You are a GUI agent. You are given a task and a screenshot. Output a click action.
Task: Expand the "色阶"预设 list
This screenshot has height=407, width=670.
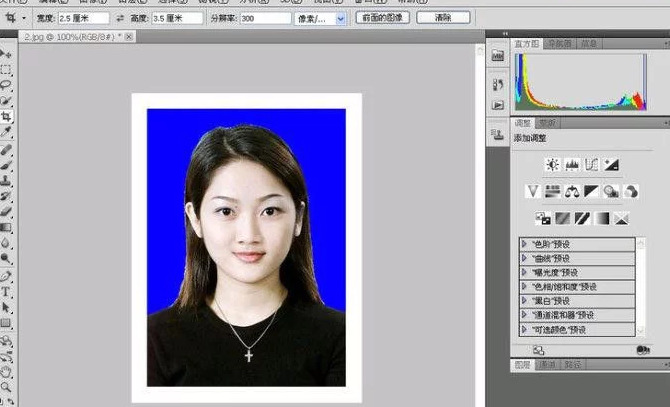[x=524, y=244]
